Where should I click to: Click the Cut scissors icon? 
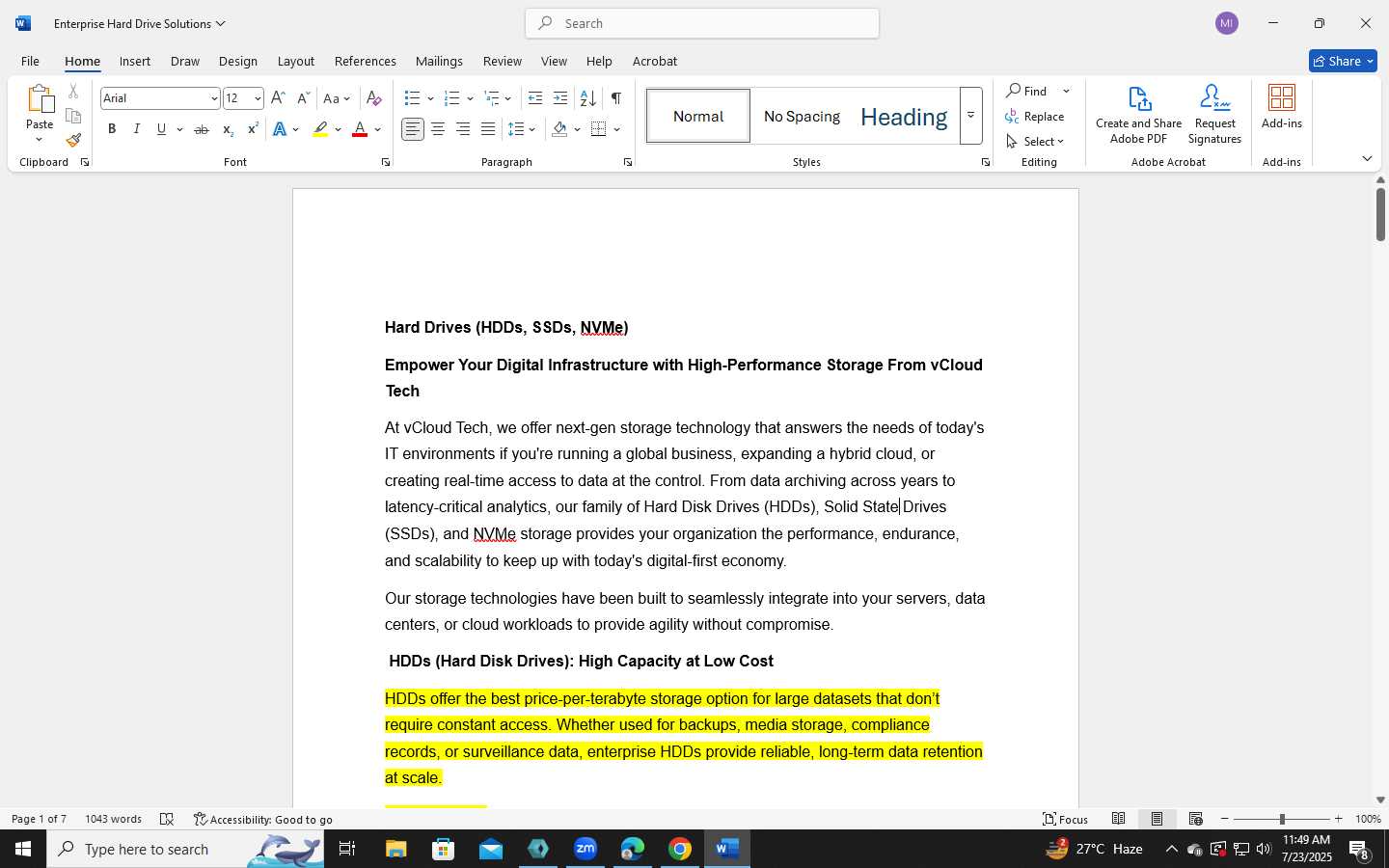[73, 92]
